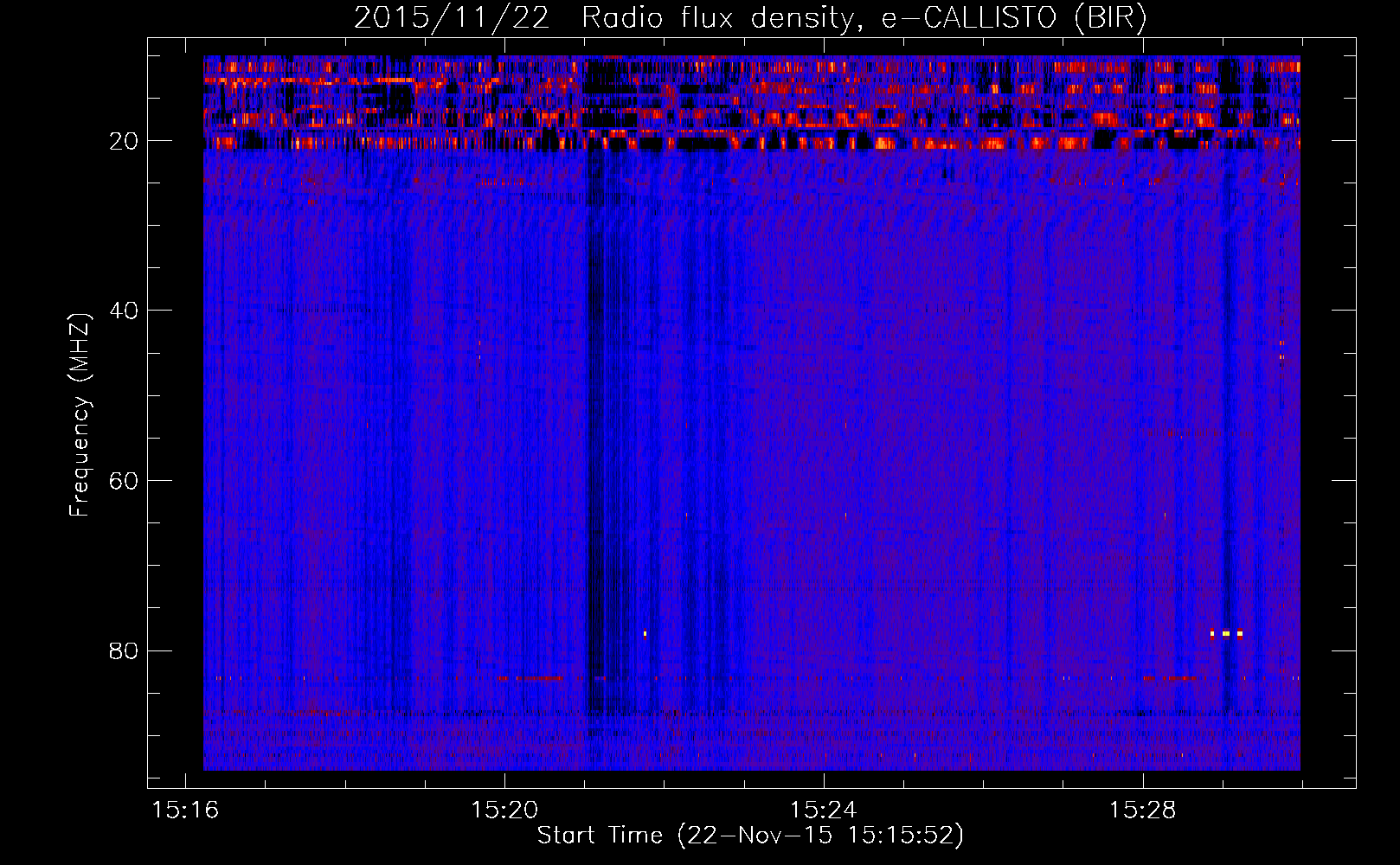The height and width of the screenshot is (865, 1400).
Task: Click the 'Start Time (22-Nov-15 15:15:52)' label
Action: click(x=750, y=836)
